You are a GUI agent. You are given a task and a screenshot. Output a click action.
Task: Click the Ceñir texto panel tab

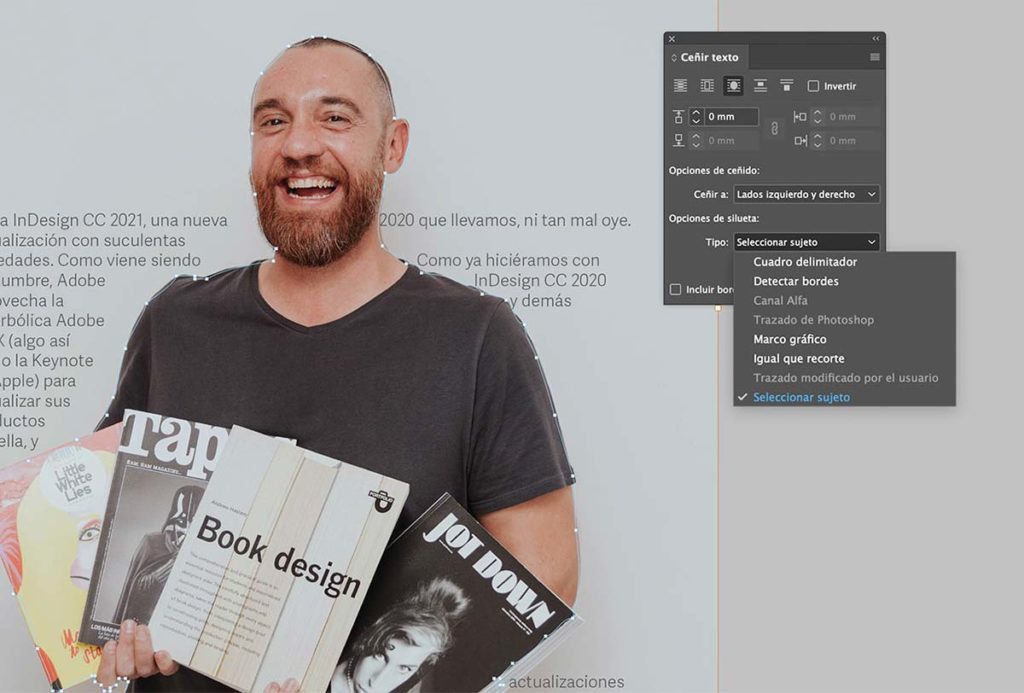709,57
